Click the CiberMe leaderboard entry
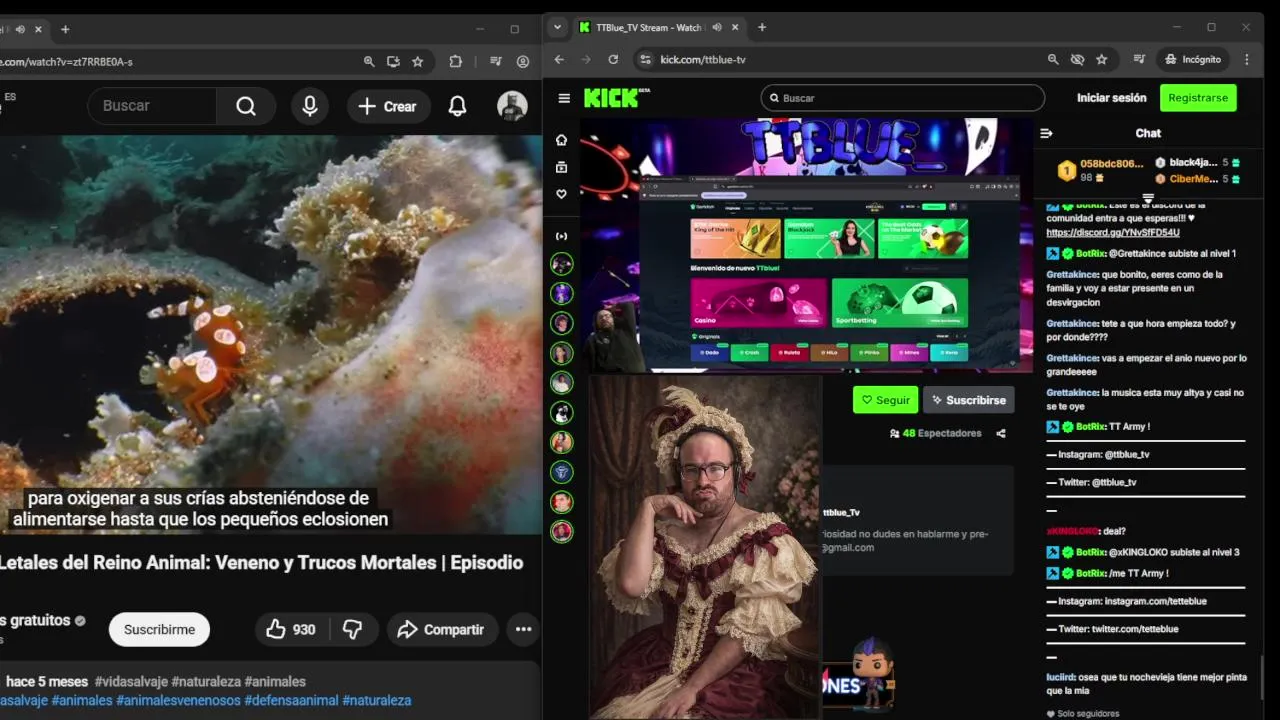Image resolution: width=1280 pixels, height=720 pixels. pyautogui.click(x=1197, y=179)
